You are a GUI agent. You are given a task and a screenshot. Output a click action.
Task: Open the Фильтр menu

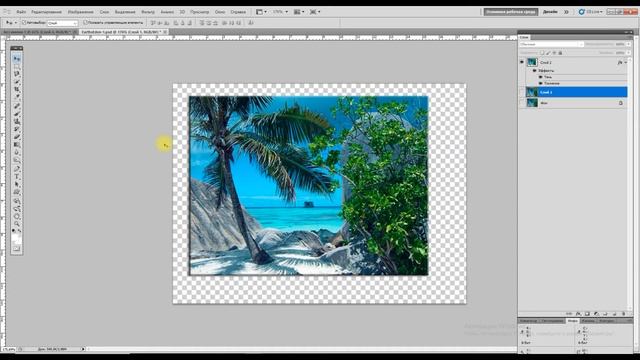click(x=148, y=12)
